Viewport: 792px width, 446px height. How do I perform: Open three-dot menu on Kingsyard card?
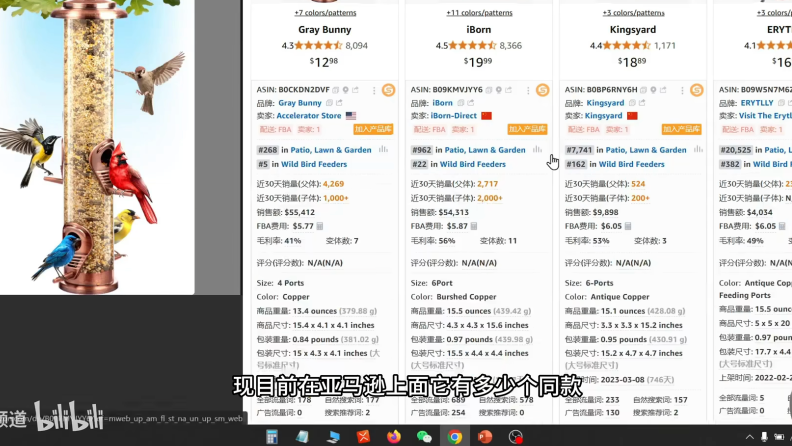(682, 90)
